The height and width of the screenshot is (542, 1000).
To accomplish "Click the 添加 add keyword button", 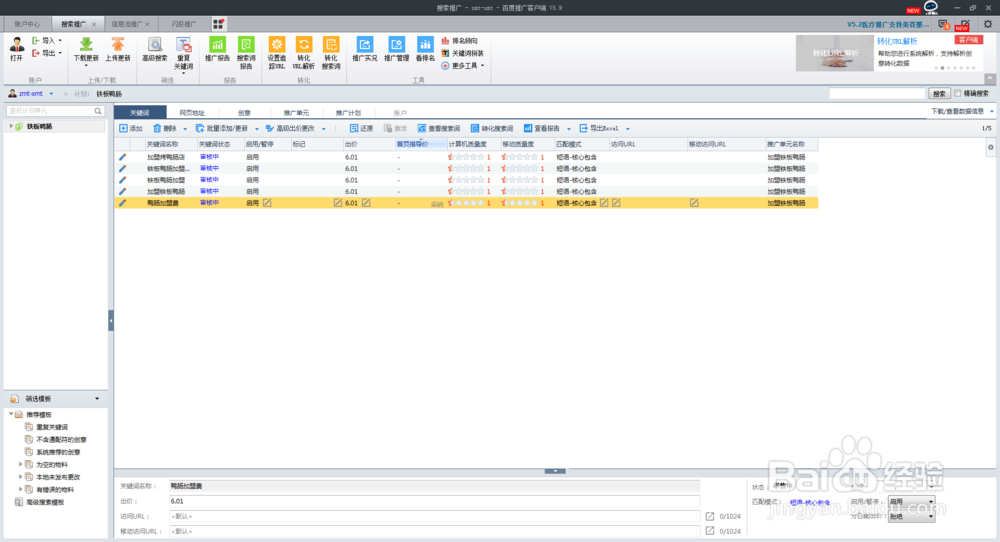I will (x=131, y=128).
